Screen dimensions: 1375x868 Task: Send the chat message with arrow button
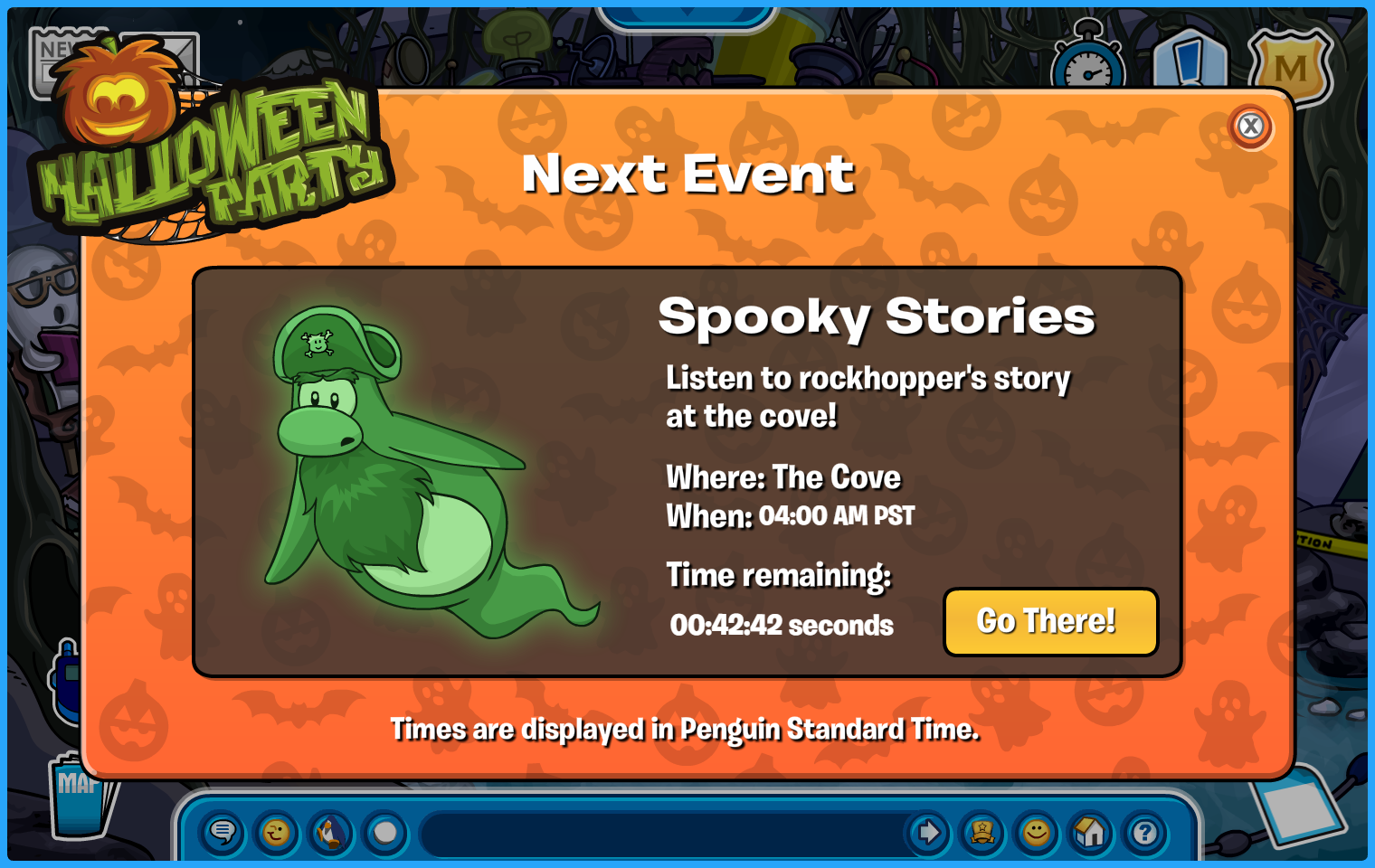tap(928, 832)
